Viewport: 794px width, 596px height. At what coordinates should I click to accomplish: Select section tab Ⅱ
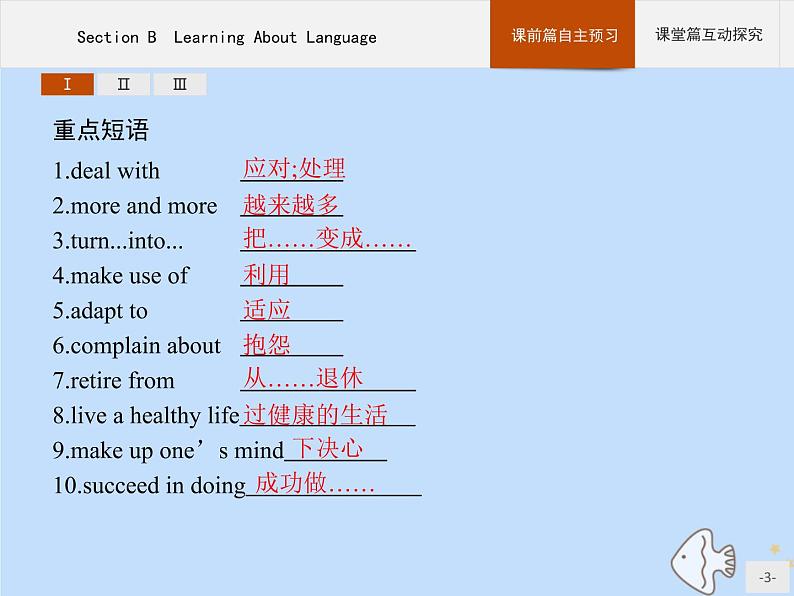(124, 84)
